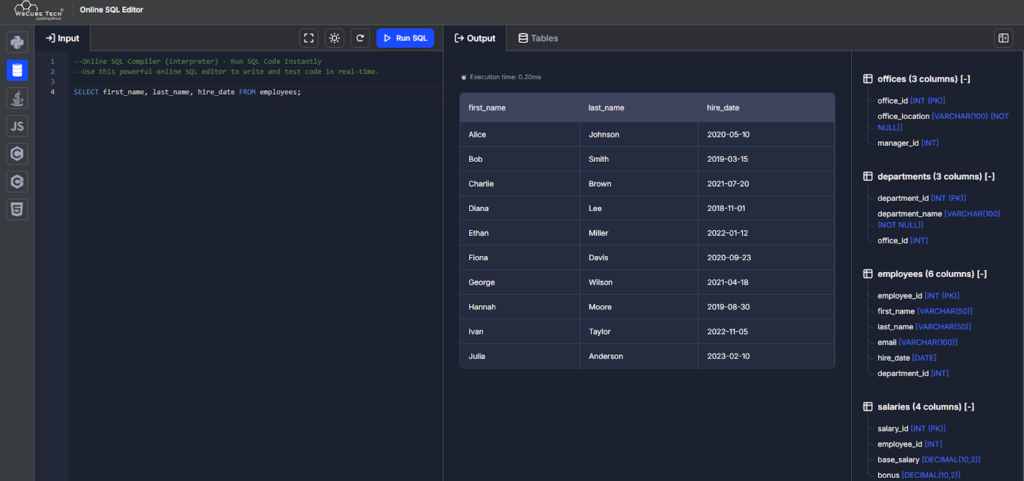Open the Python compiler from sidebar
The height and width of the screenshot is (481, 1024).
(x=17, y=42)
